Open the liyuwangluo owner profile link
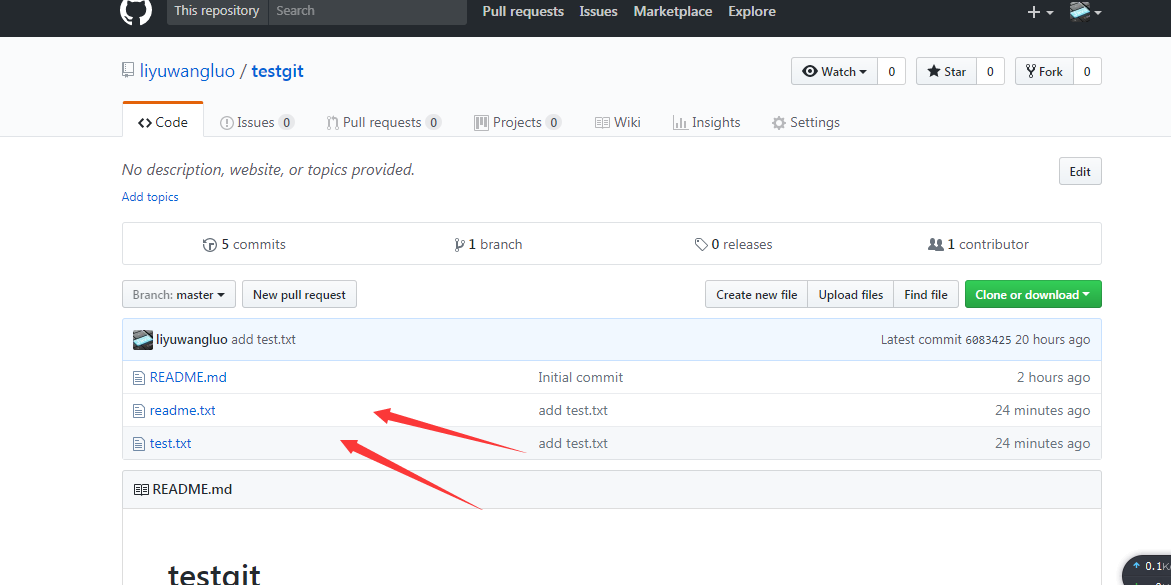The image size is (1171, 585). [x=187, y=72]
